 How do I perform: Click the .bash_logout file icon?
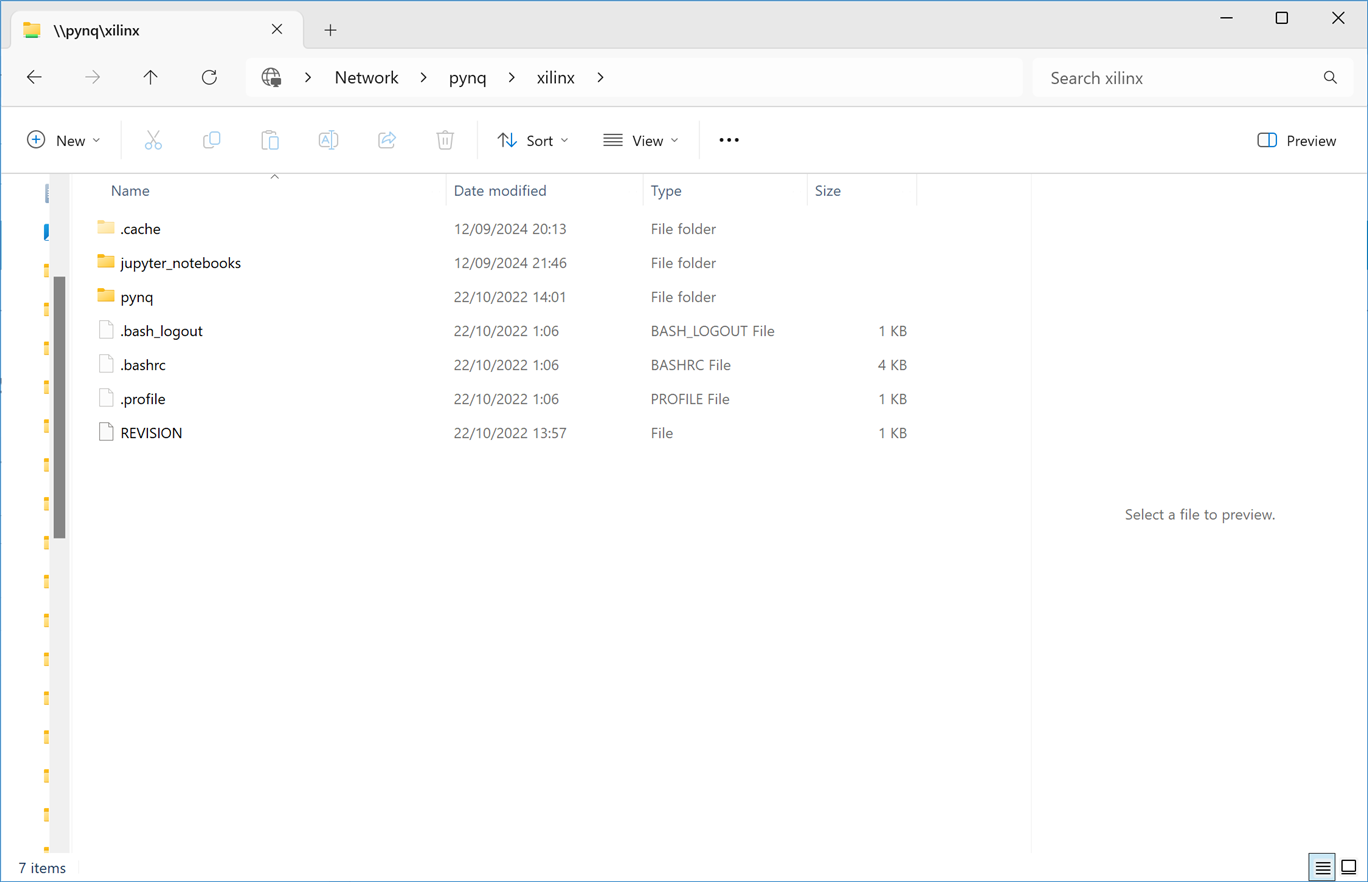click(x=106, y=330)
